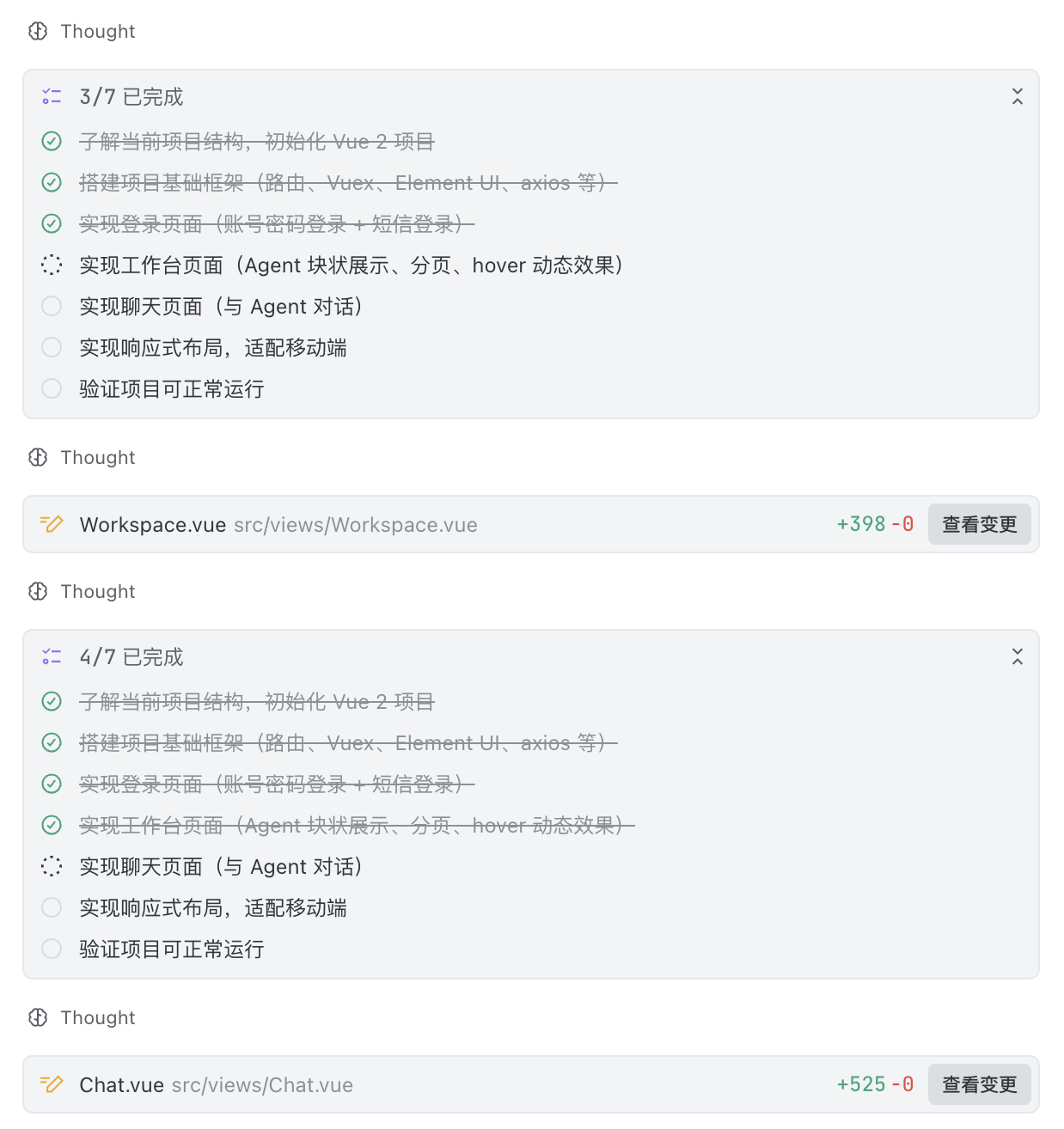Click the brain icon of Thought above Chat.vue

[38, 1018]
